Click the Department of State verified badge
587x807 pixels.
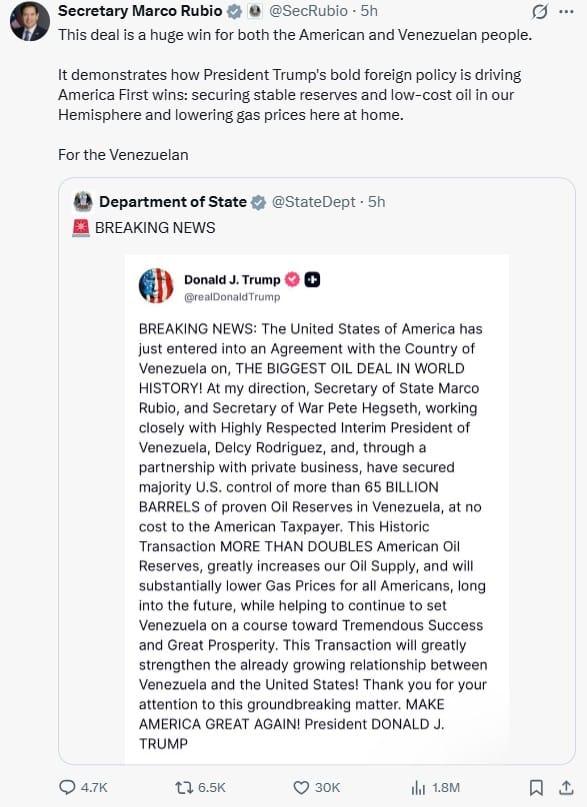click(258, 202)
